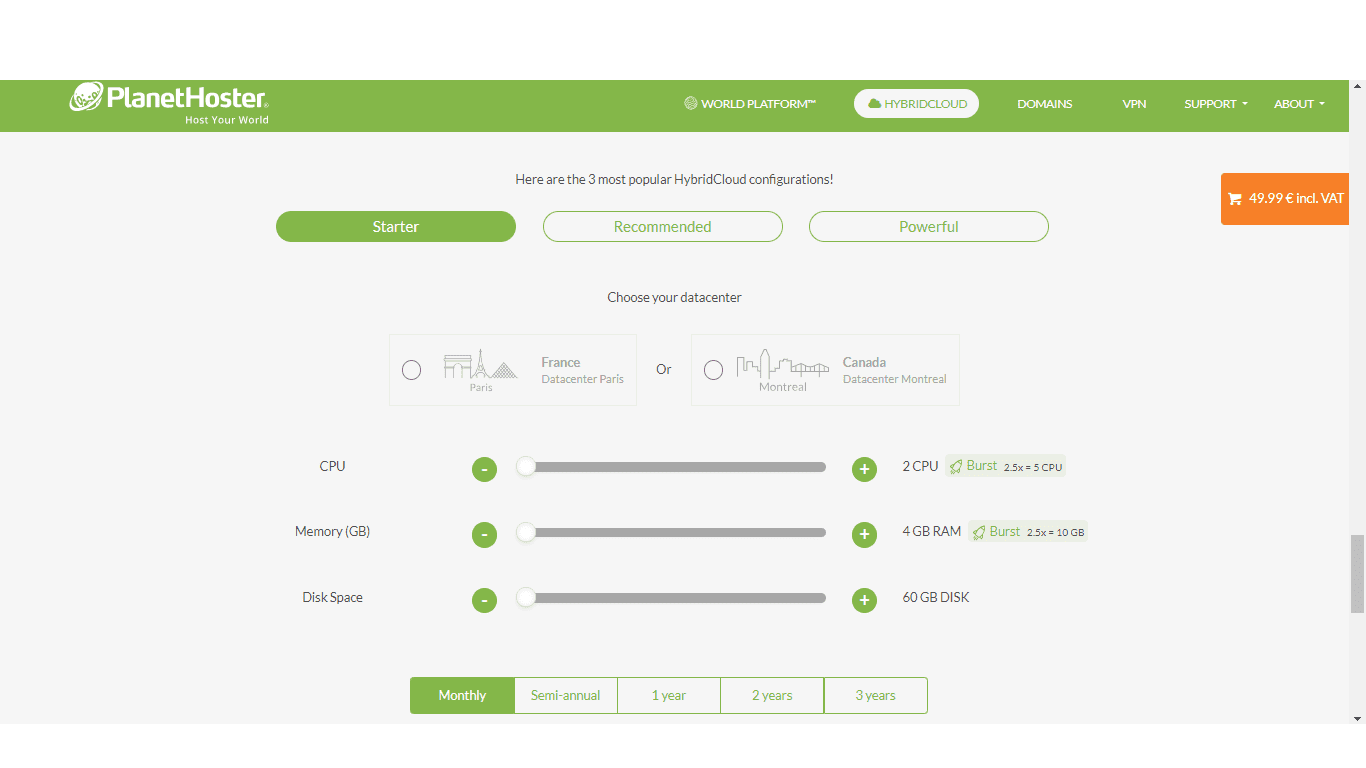This screenshot has width=1366, height=768.
Task: Click the page vertical scrollbar thumb
Action: coord(1357,573)
